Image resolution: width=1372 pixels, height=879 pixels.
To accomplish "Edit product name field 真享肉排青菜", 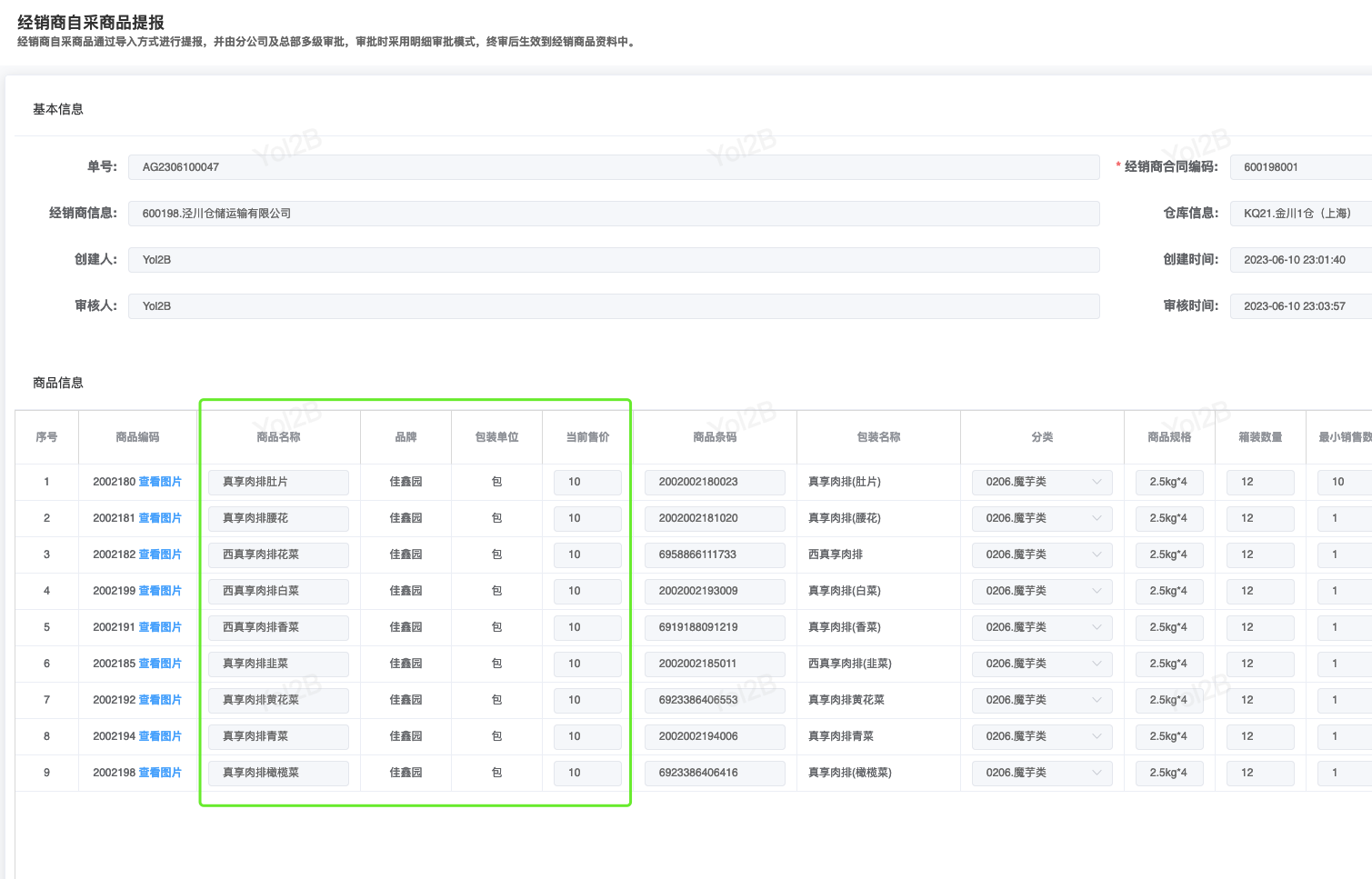I will click(x=278, y=736).
